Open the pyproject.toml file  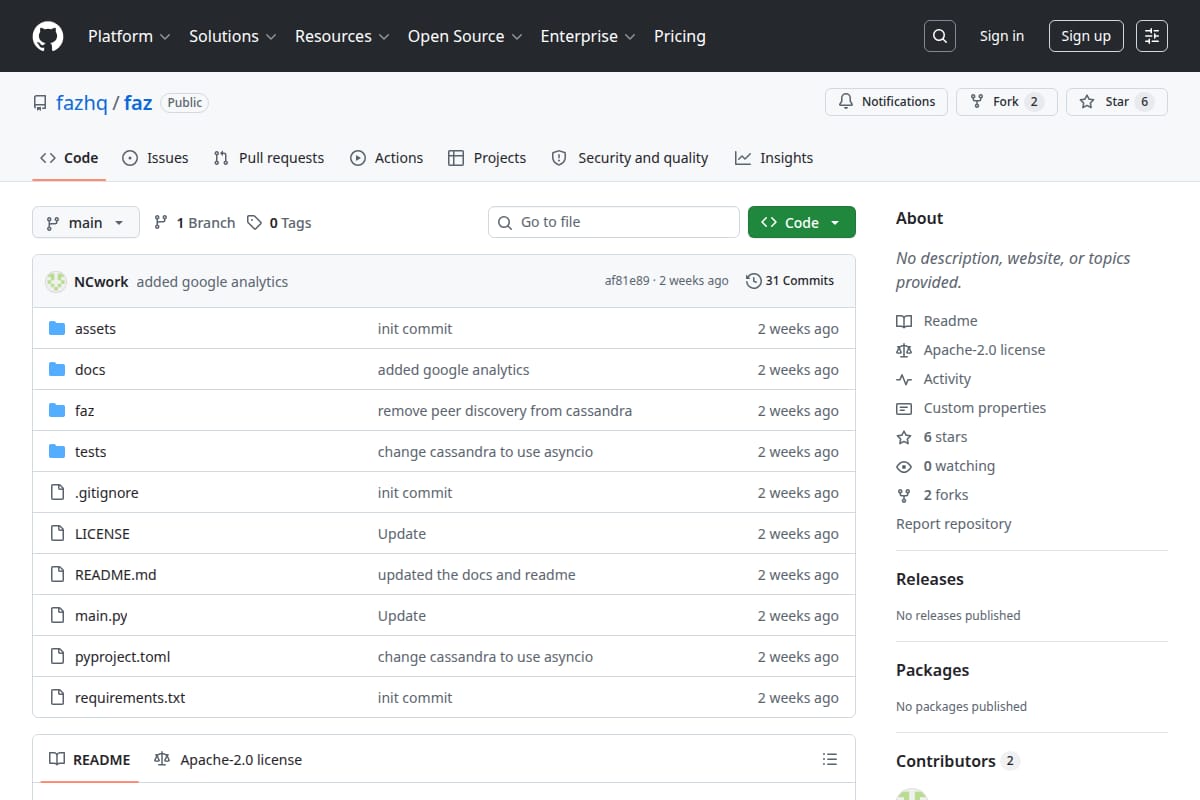123,657
